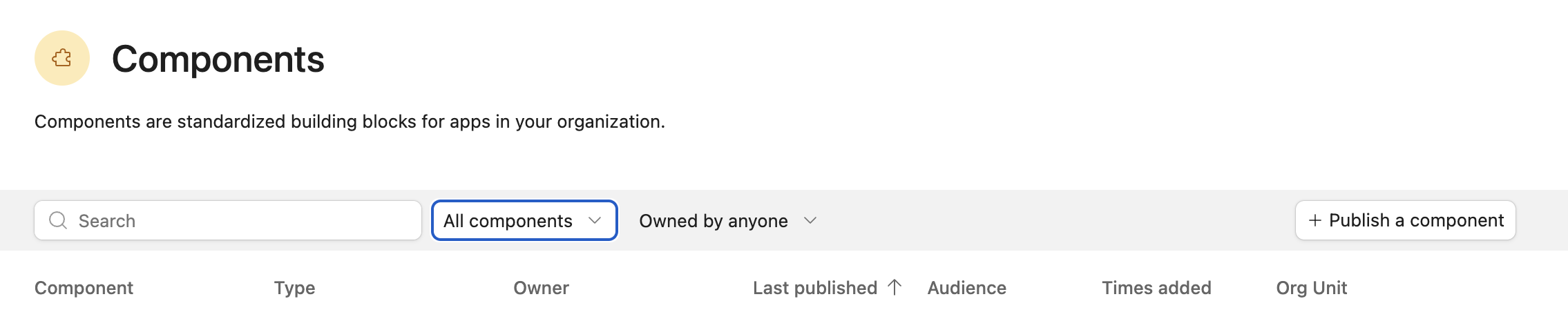Expand the chevron beside All components
This screenshot has width=1568, height=319.
(x=595, y=220)
